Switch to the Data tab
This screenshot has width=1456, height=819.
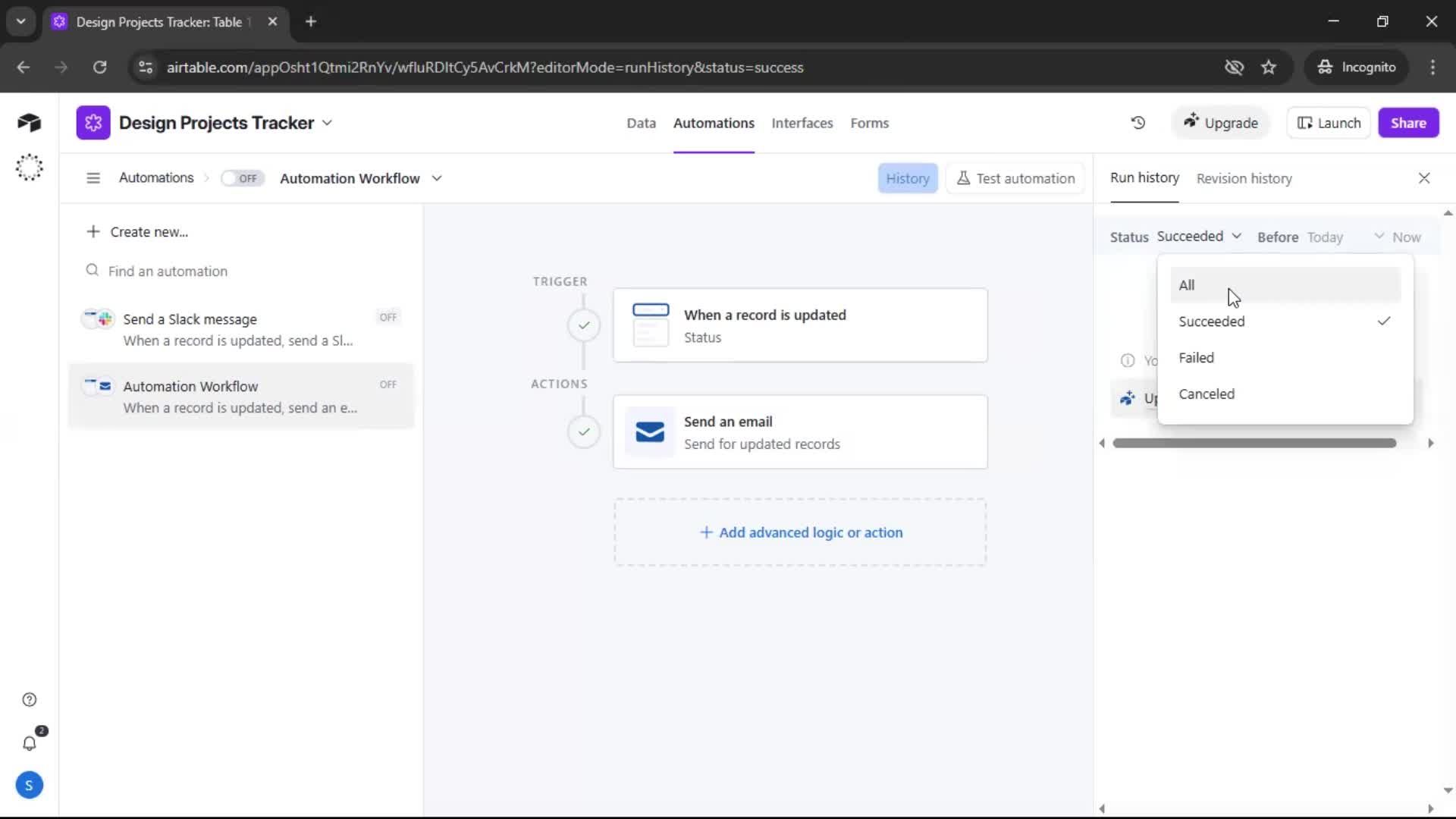click(x=641, y=123)
